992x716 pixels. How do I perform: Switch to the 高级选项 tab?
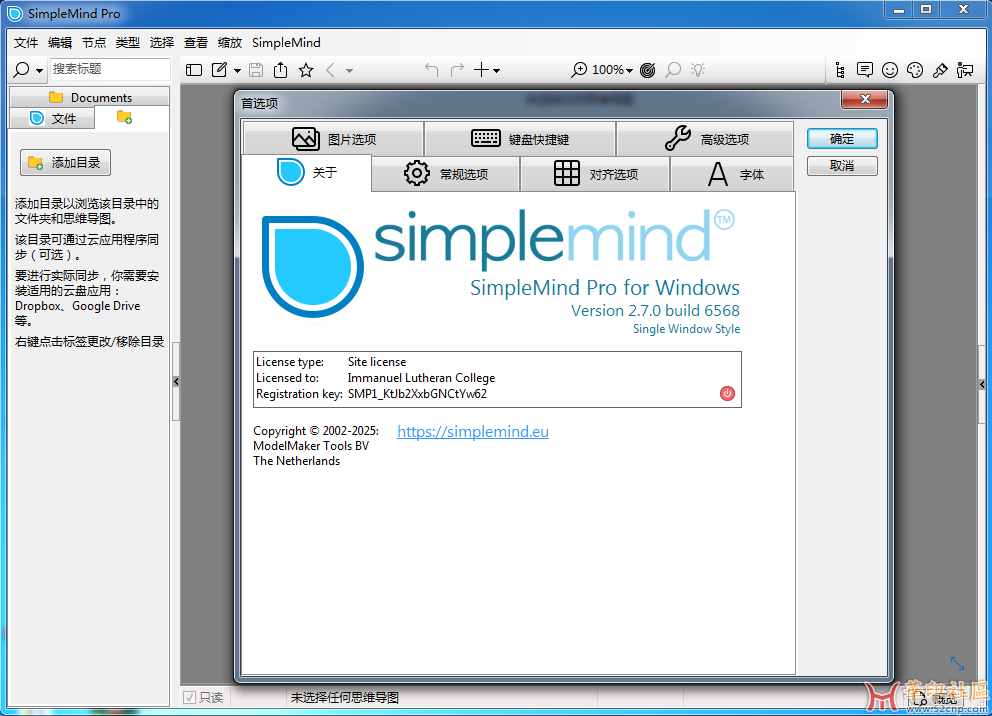pyautogui.click(x=705, y=139)
